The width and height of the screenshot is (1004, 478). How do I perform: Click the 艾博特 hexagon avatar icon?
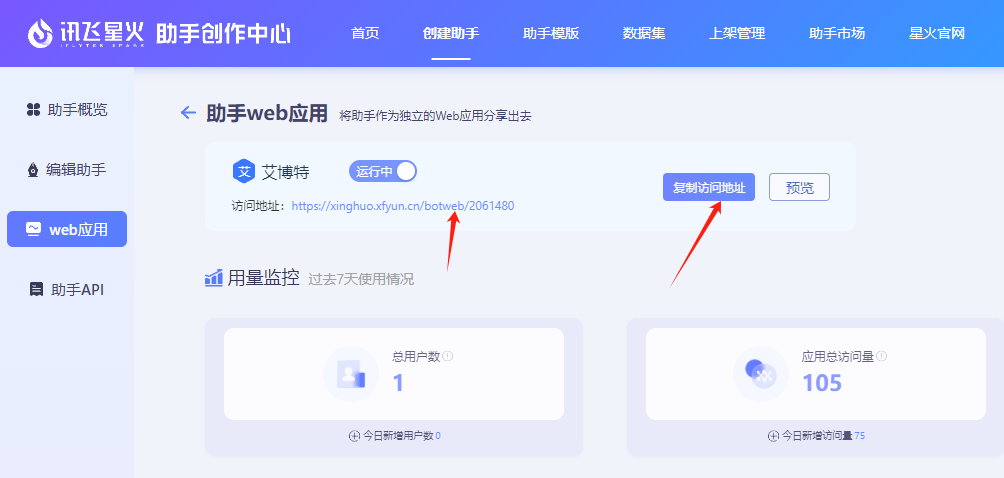click(244, 172)
